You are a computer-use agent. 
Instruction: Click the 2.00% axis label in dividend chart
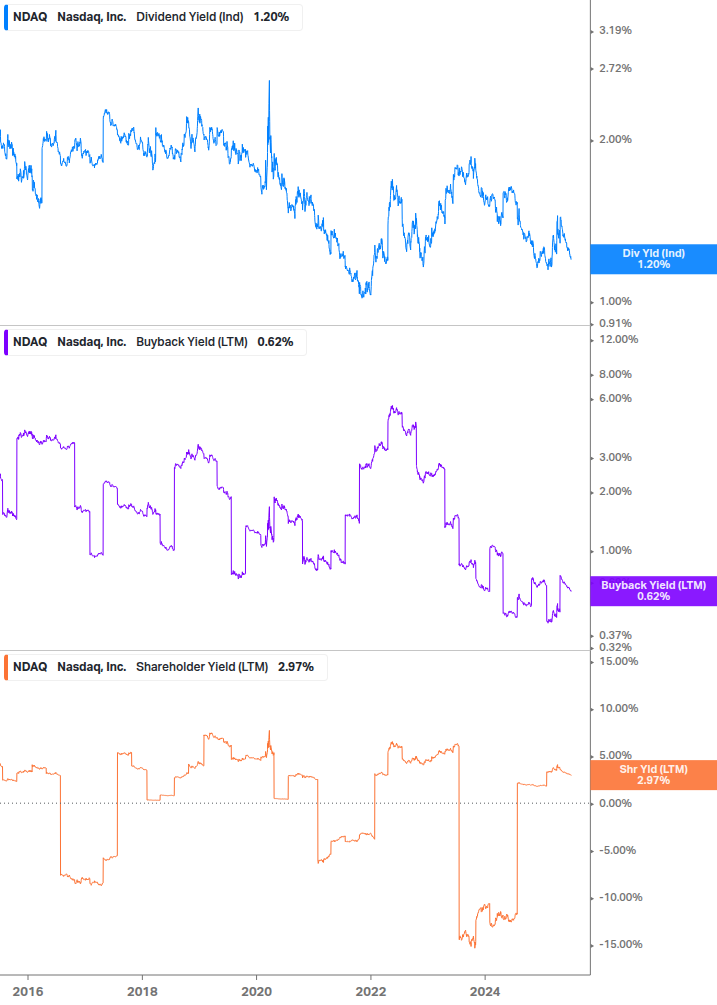tap(615, 139)
